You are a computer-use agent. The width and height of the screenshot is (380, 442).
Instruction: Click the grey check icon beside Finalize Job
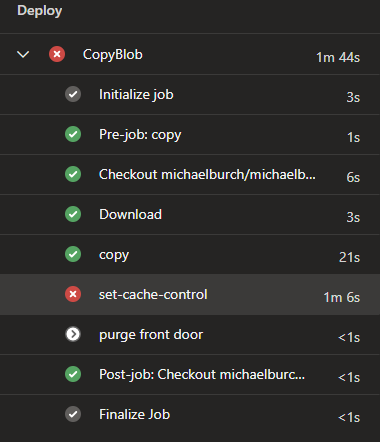[73, 414]
